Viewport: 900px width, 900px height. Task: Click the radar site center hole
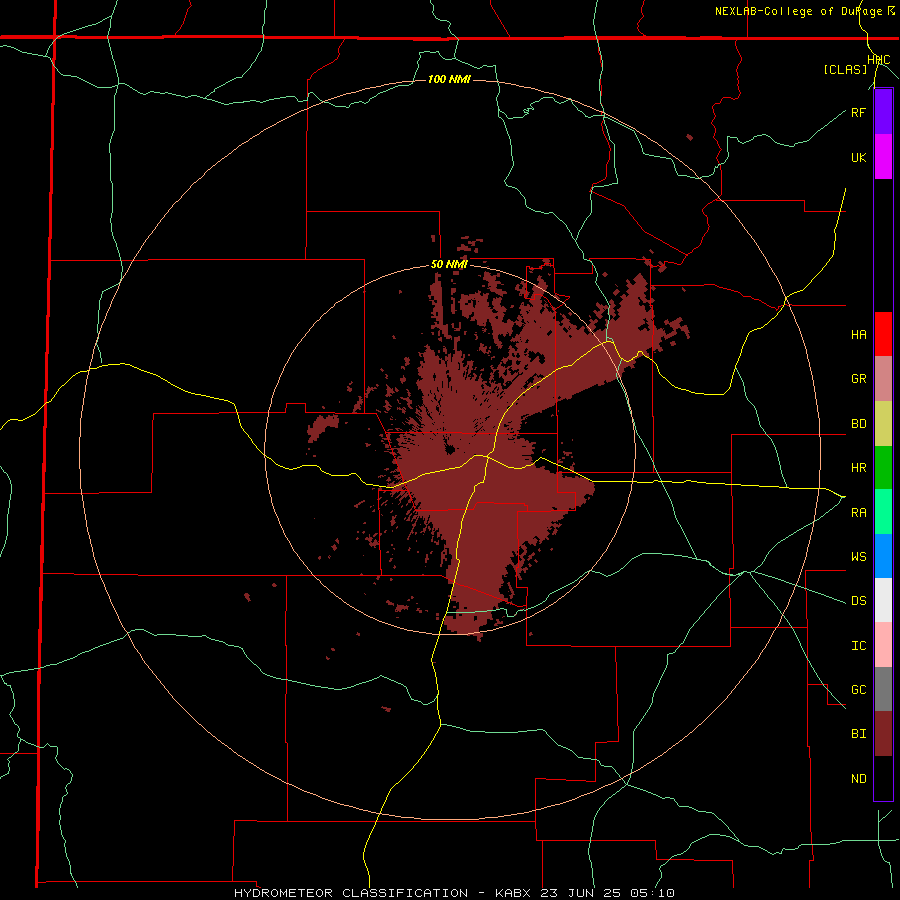pyautogui.click(x=450, y=449)
